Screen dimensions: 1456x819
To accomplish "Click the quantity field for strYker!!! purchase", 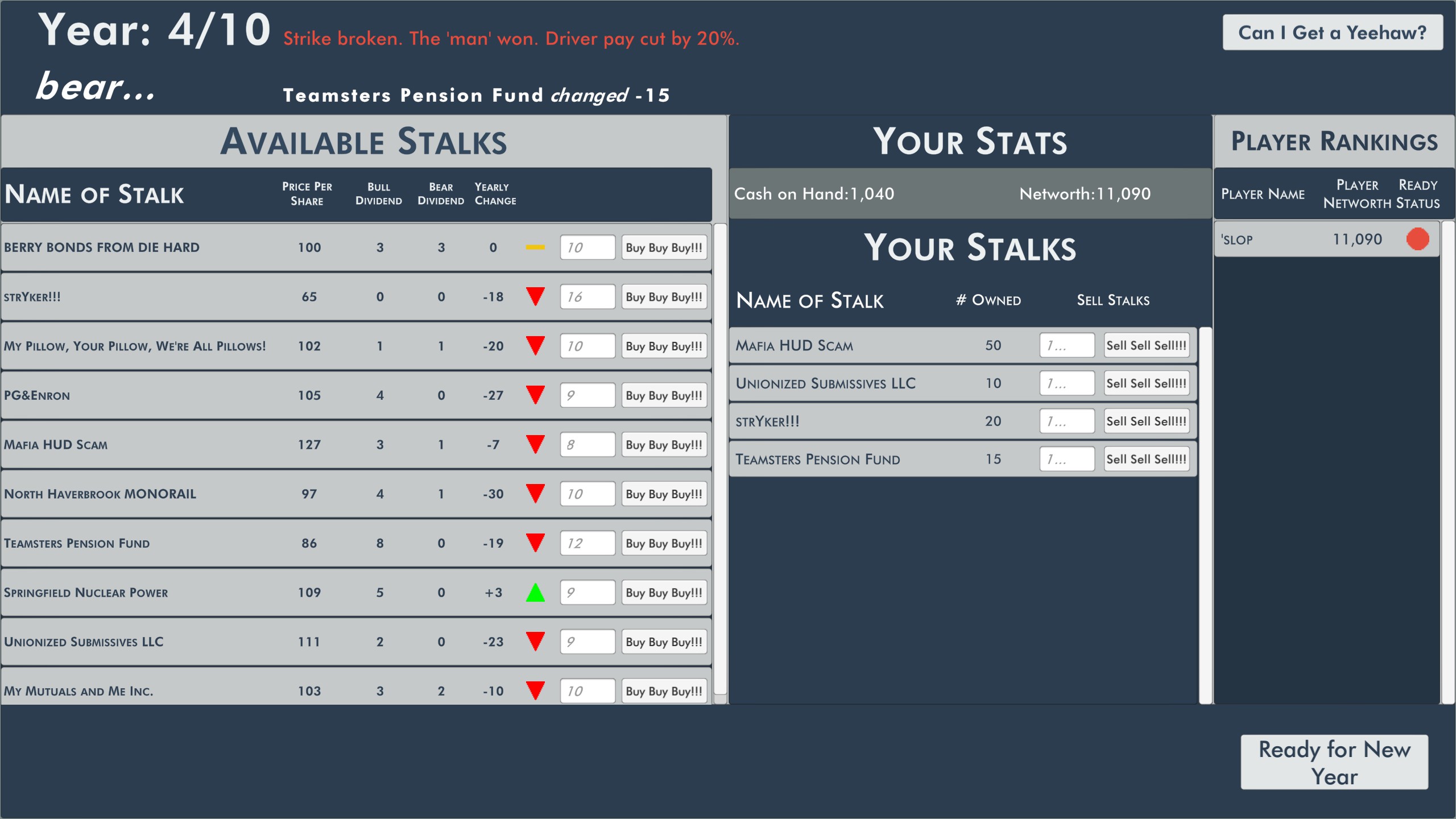I will (x=587, y=297).
